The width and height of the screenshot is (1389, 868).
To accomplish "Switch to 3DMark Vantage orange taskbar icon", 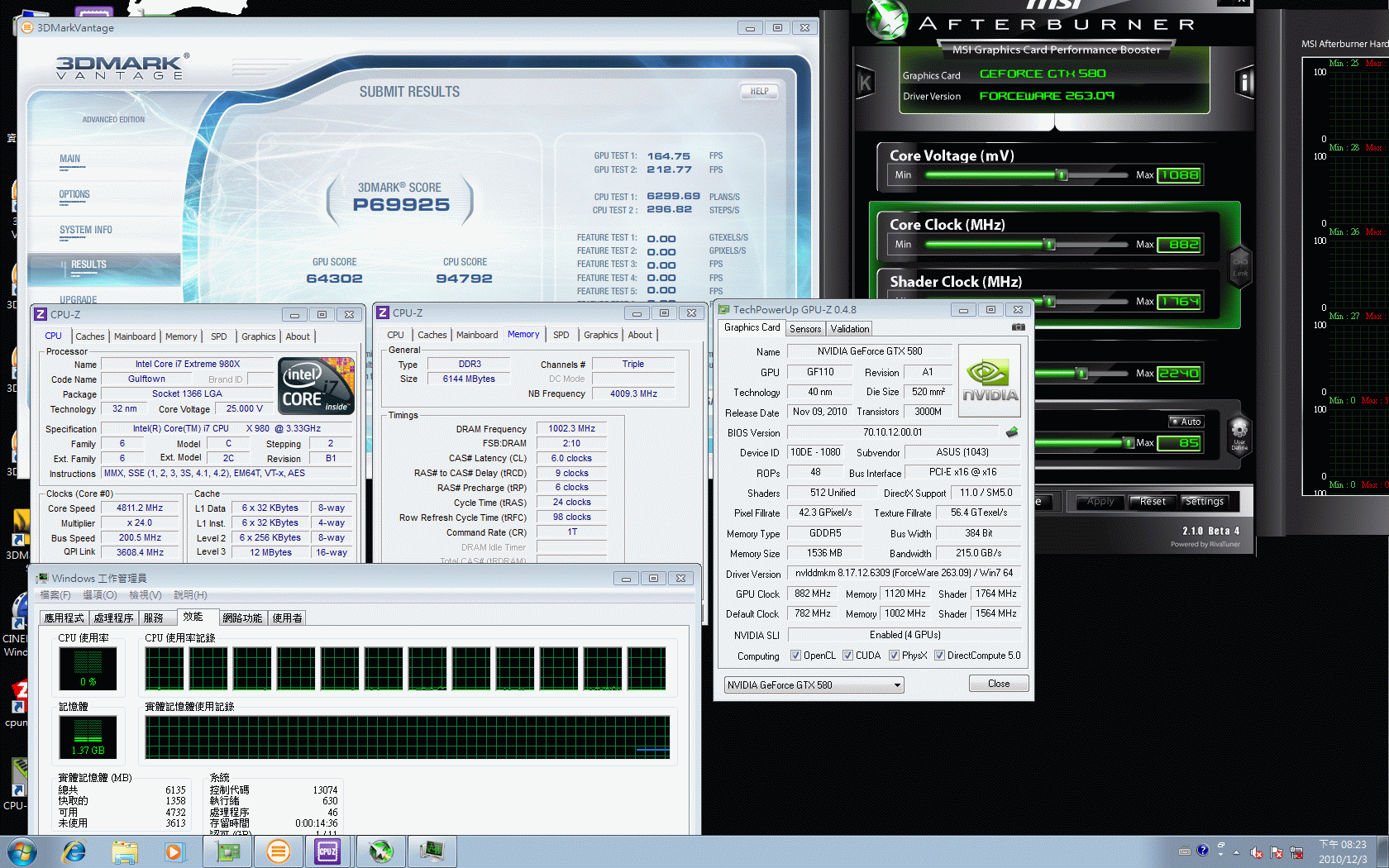I will pyautogui.click(x=279, y=851).
